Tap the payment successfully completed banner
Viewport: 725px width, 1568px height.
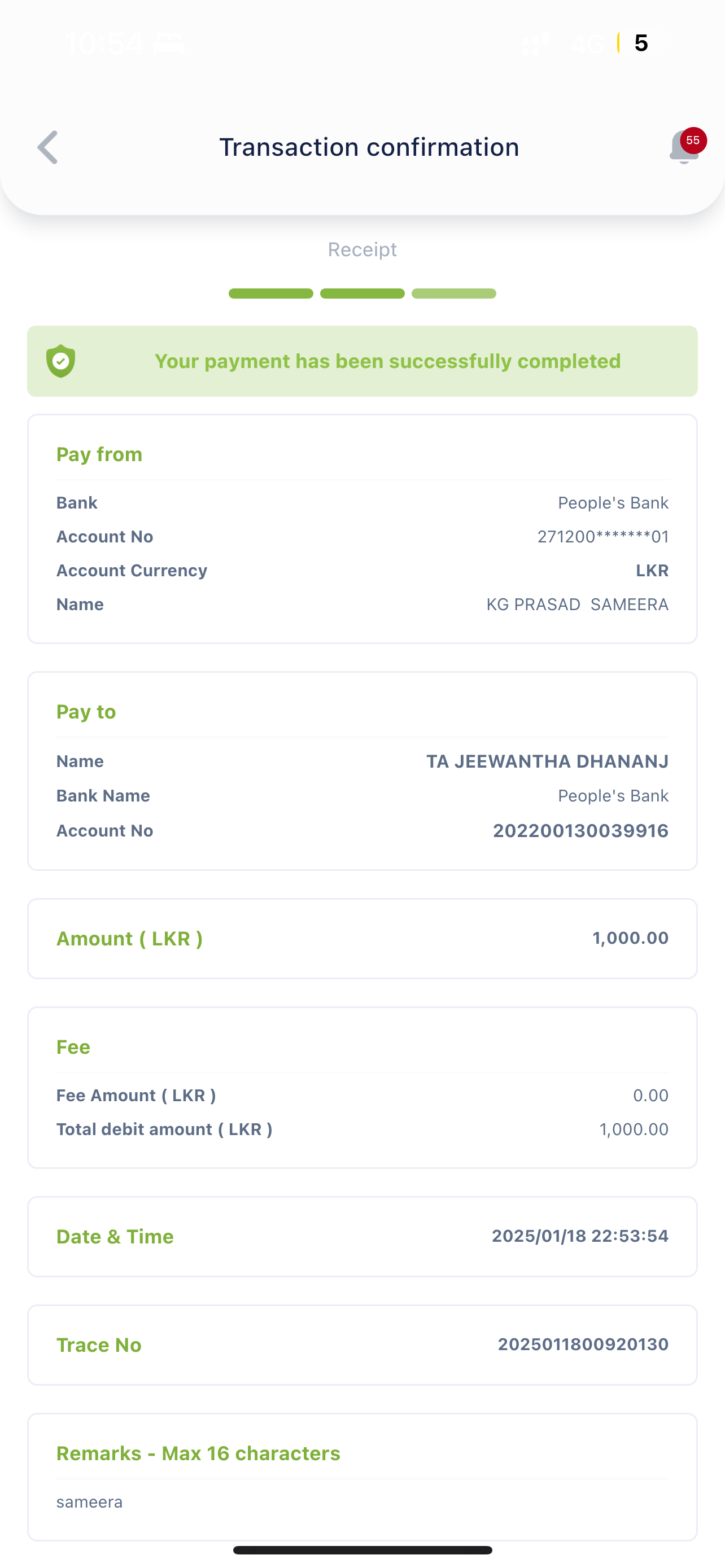(x=387, y=361)
